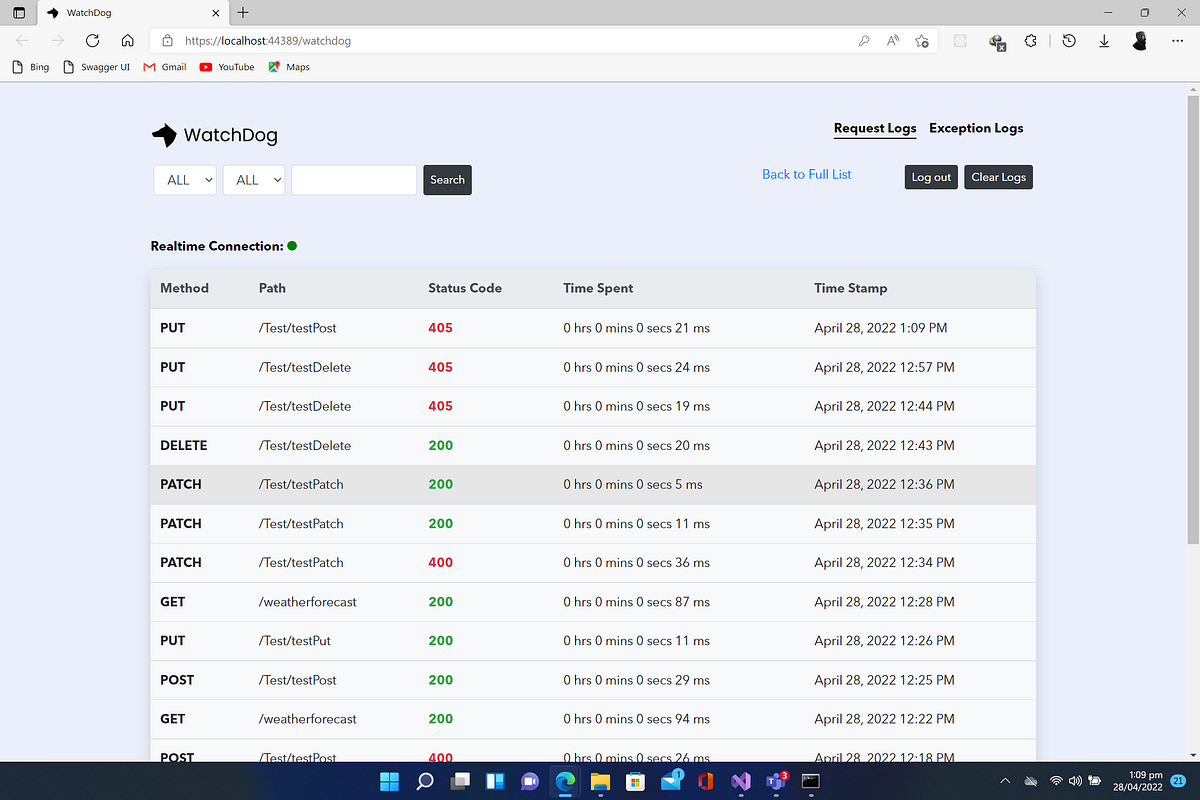Click the WatchDog dog logo icon
The image size is (1200, 800).
pos(162,135)
